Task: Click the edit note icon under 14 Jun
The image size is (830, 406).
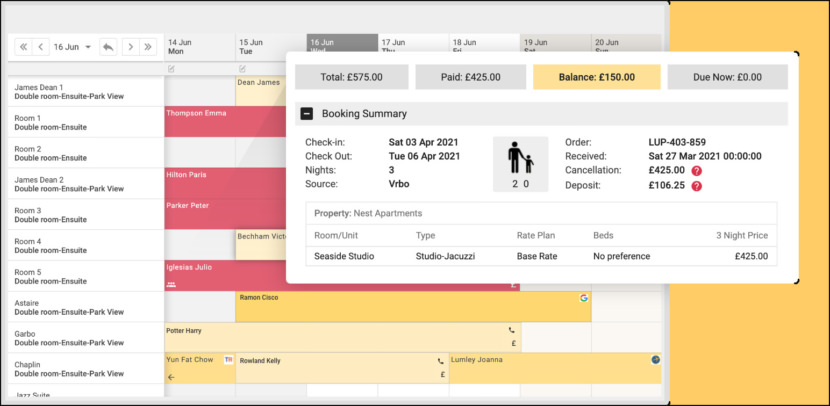Action: pyautogui.click(x=172, y=68)
